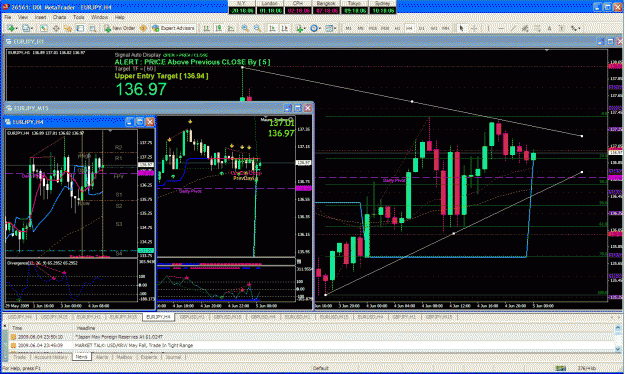
Task: Switch timeframe to M15
Action: 373,28
